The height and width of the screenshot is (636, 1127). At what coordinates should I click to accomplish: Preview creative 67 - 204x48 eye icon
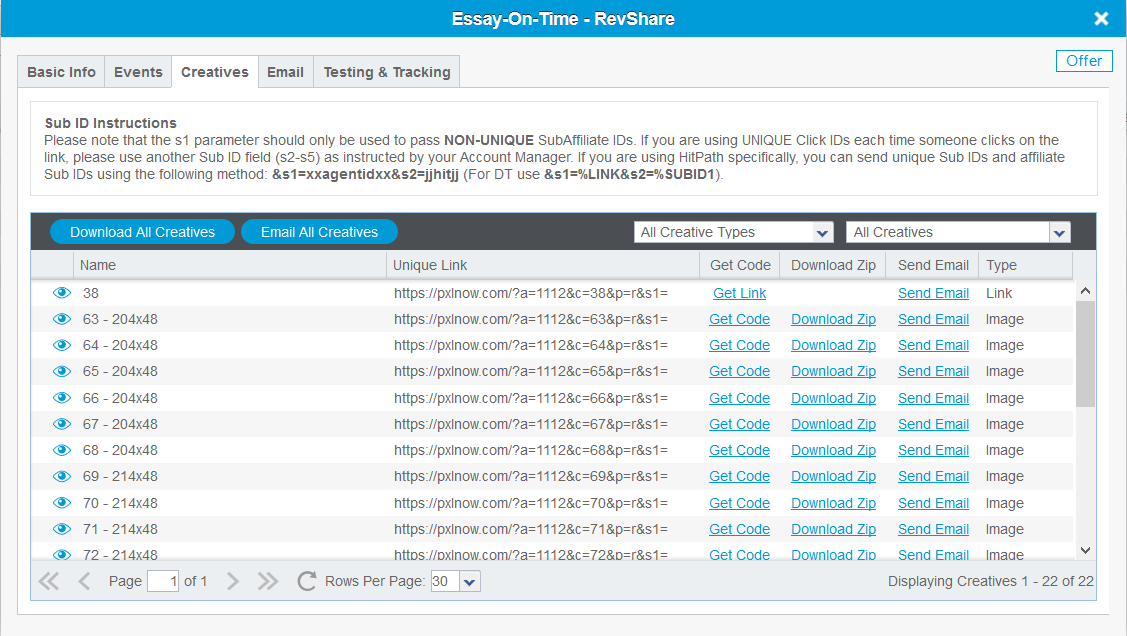62,424
